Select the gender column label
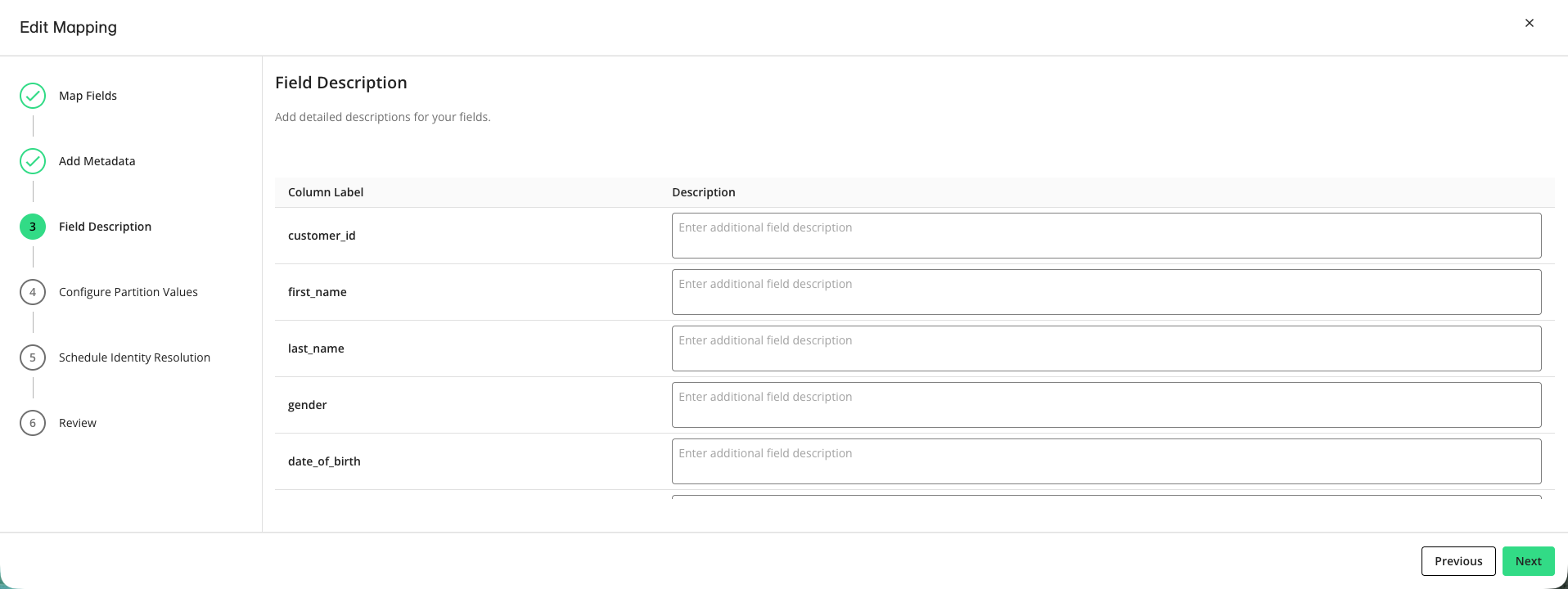 point(308,405)
